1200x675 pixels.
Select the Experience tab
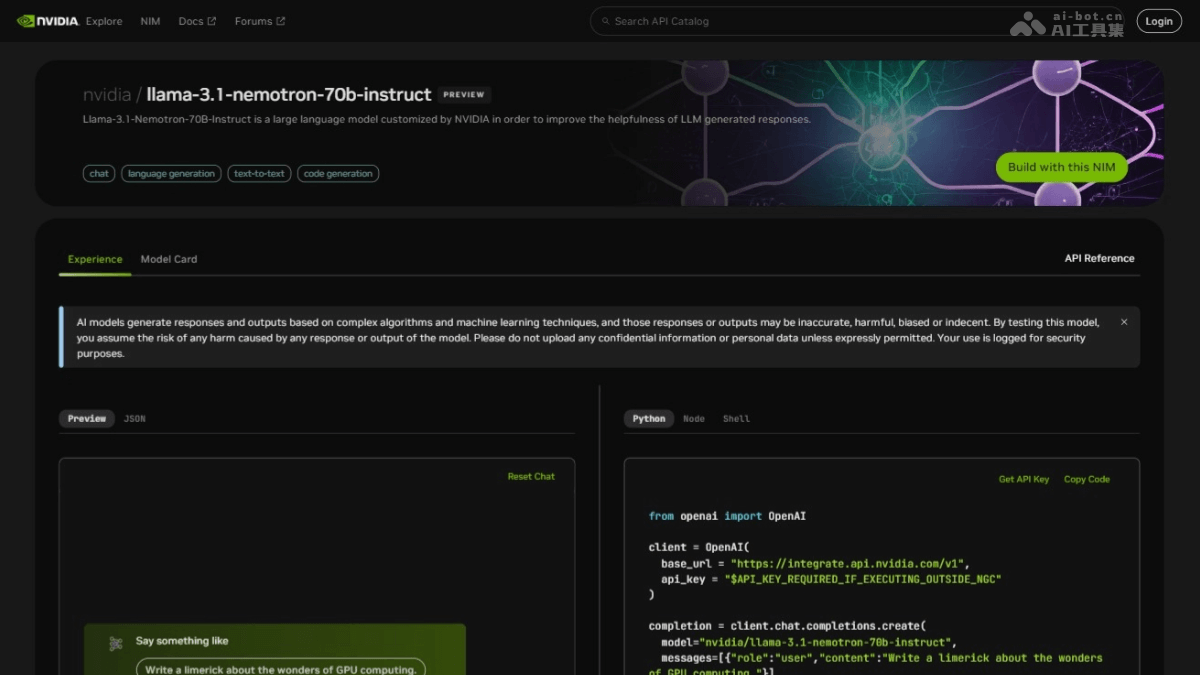(95, 259)
